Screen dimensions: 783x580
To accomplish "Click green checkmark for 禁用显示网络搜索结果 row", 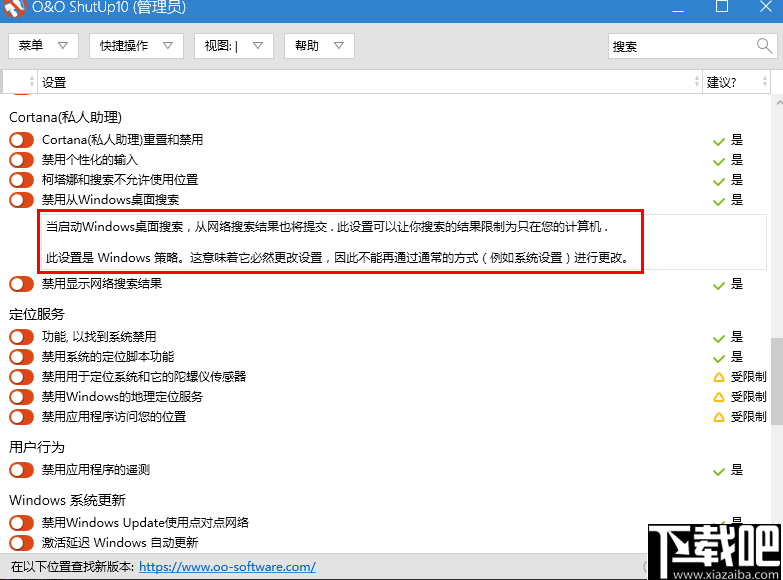I will click(x=719, y=286).
